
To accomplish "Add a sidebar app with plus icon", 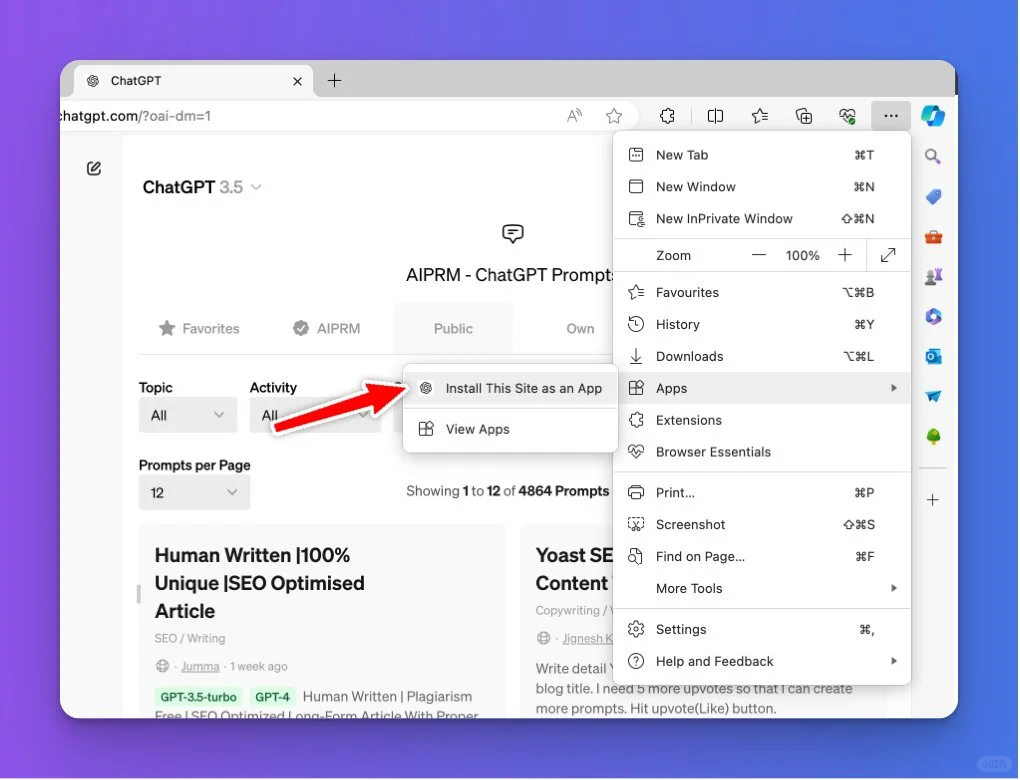I will point(933,500).
